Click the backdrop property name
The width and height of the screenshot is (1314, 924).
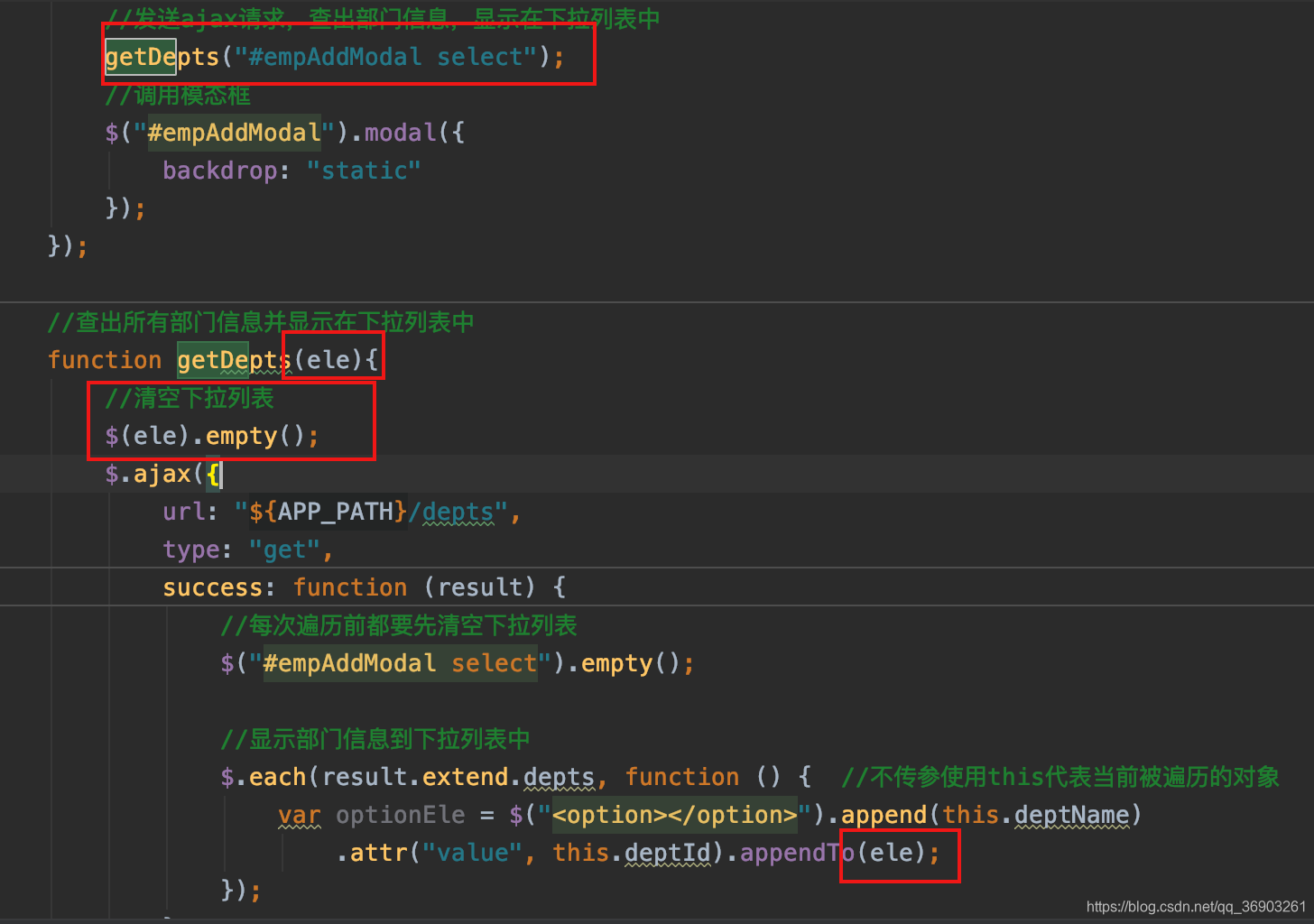point(219,171)
